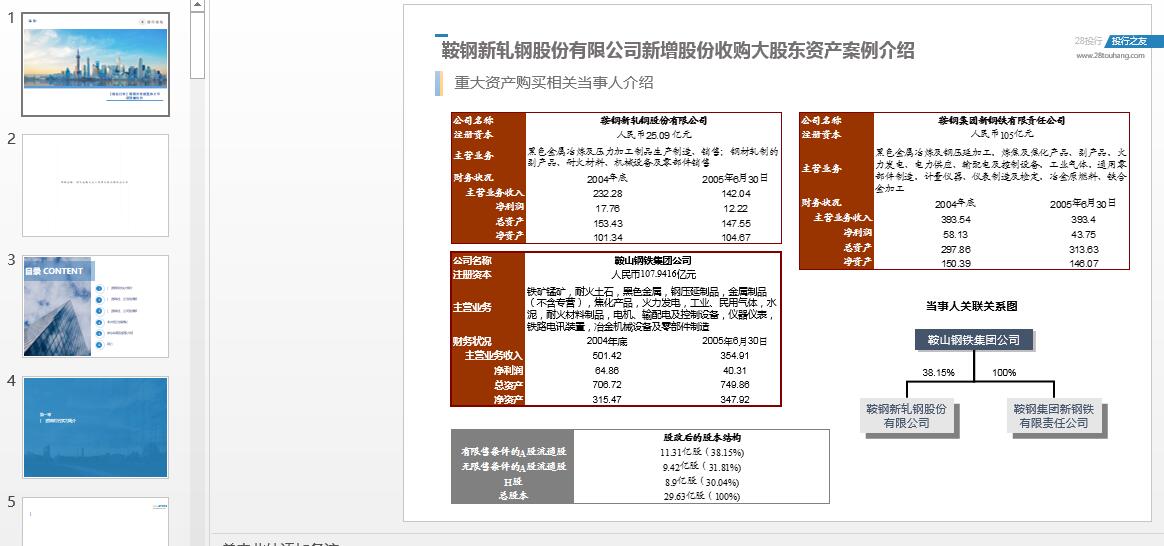This screenshot has height=546, width=1164.
Task: Click the net profit value 43.75
Action: 1083,234
